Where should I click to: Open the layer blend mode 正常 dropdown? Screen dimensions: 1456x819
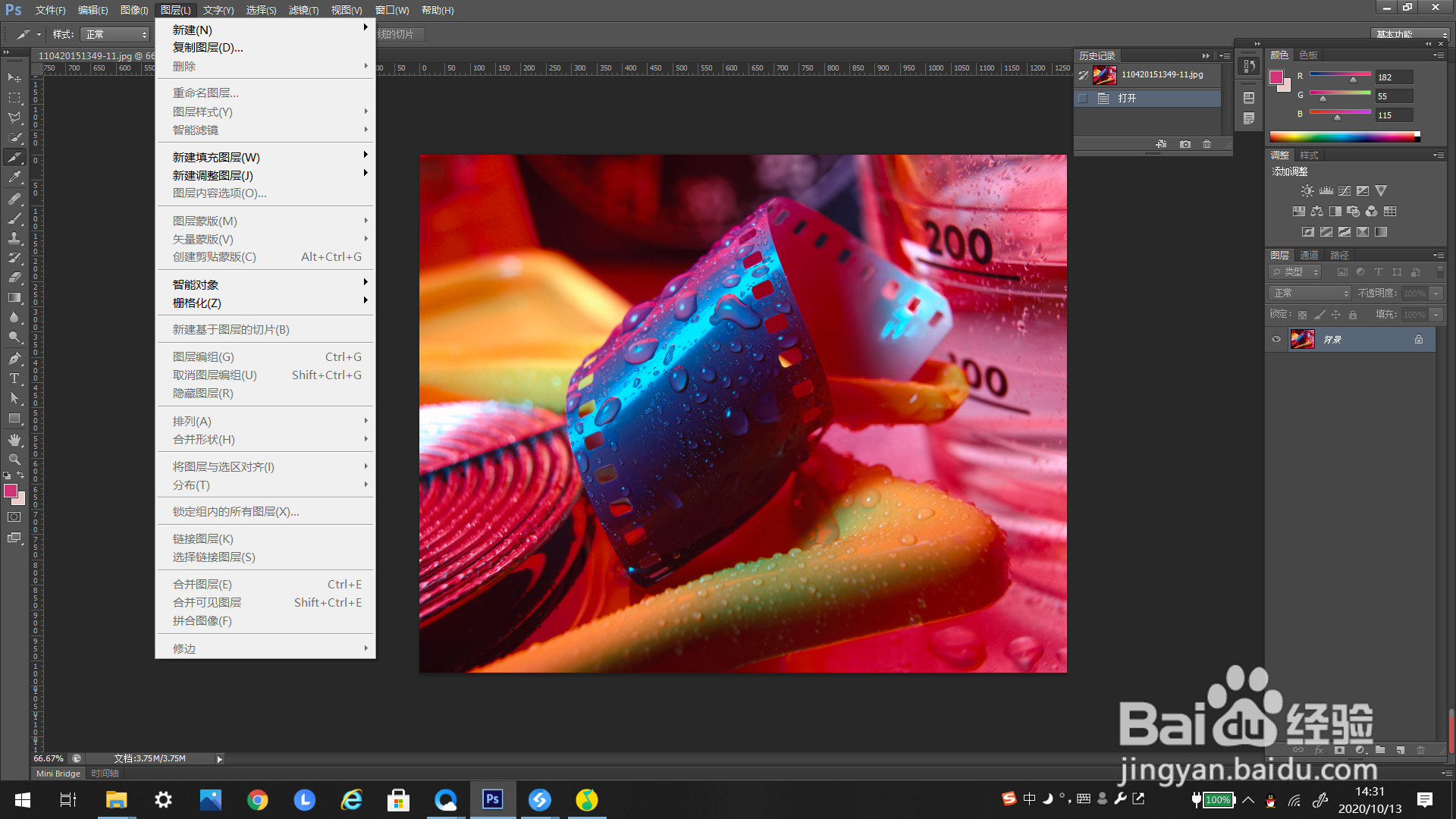(1310, 293)
